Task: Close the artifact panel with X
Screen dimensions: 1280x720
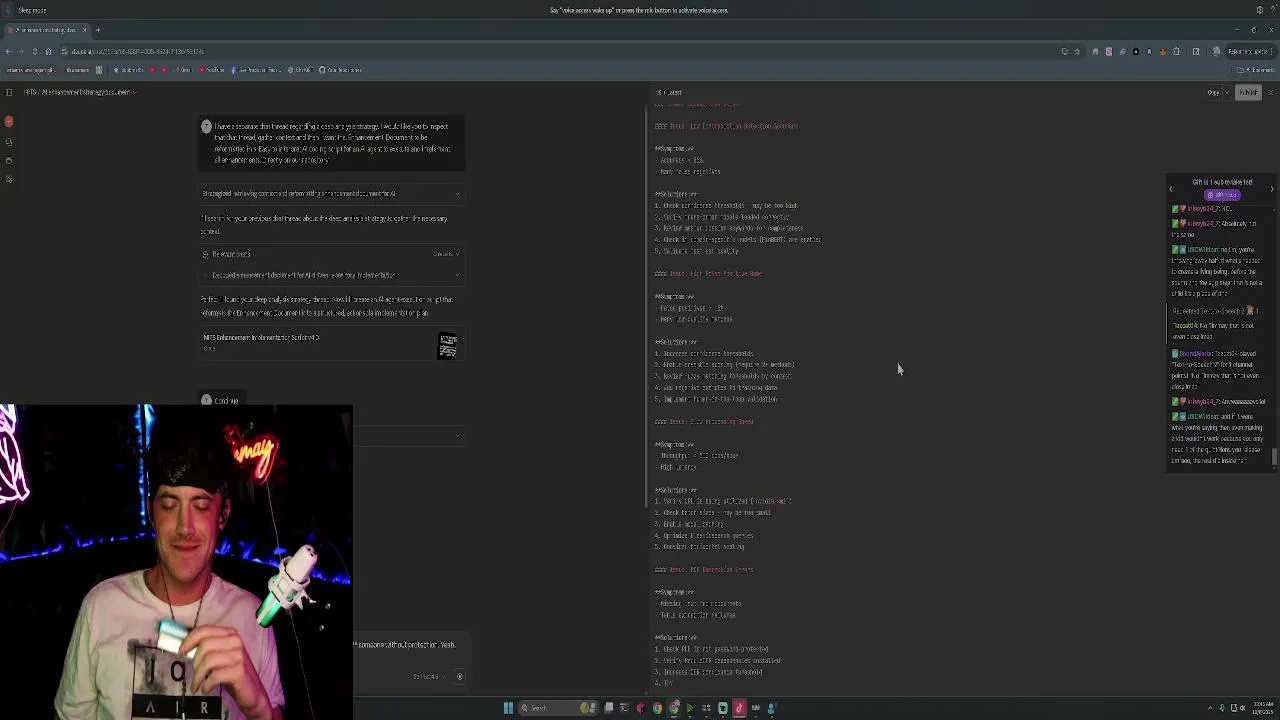Action: pyautogui.click(x=1270, y=92)
